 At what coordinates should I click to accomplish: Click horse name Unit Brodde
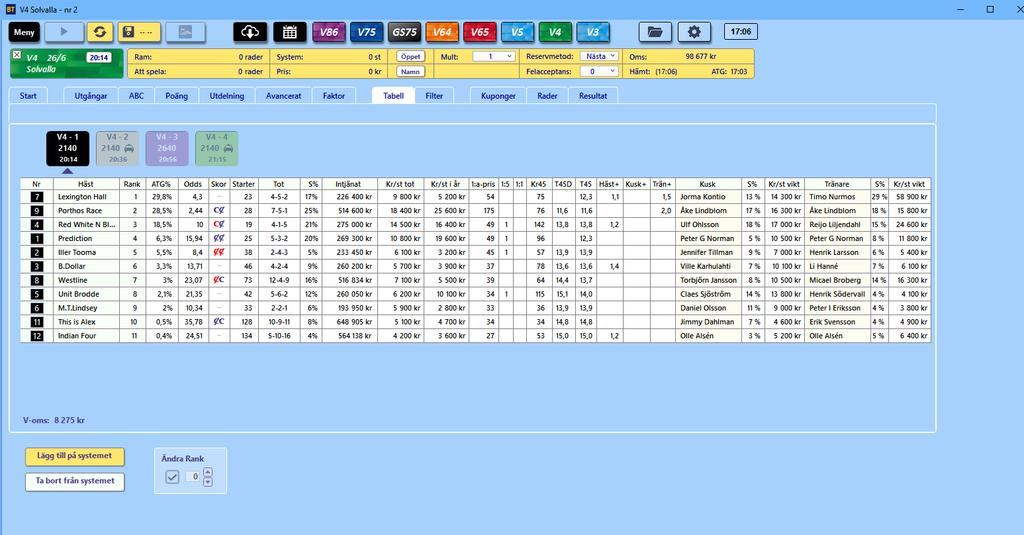[x=78, y=294]
